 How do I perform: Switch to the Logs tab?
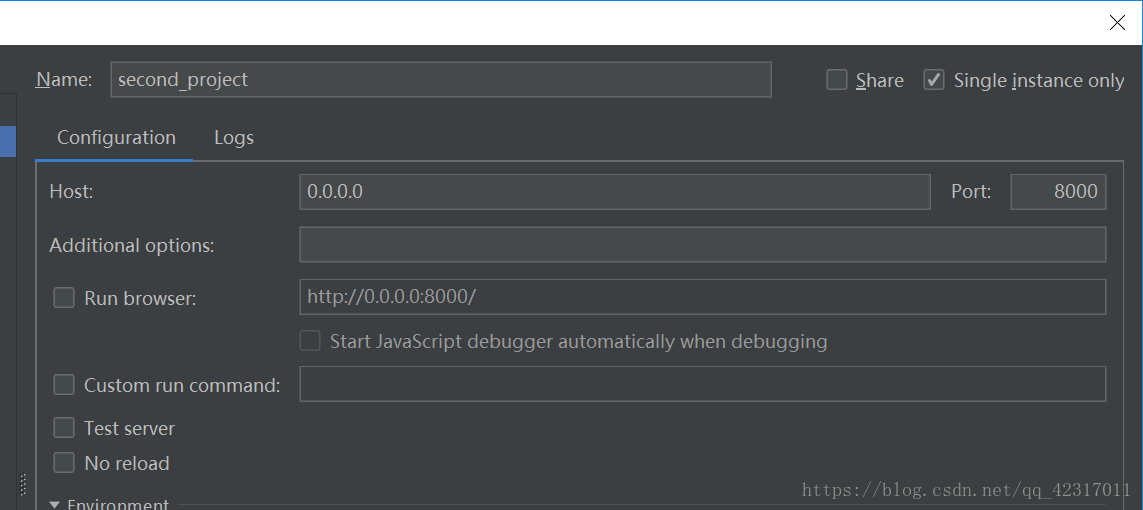pos(234,138)
